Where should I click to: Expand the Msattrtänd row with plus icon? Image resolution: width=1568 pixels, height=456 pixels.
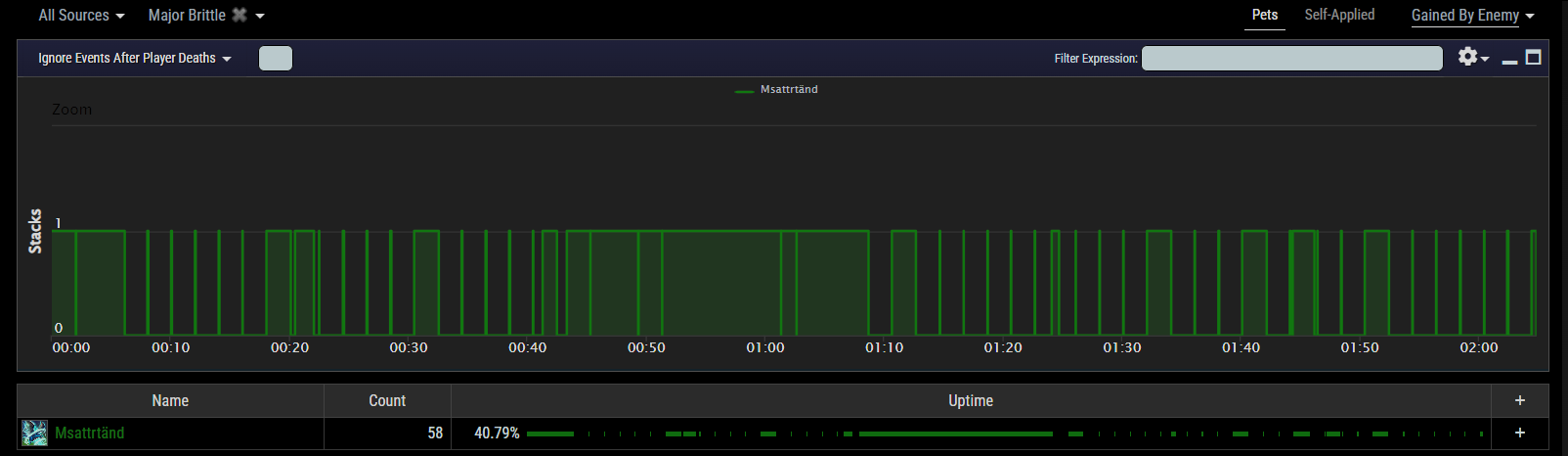pyautogui.click(x=1520, y=433)
